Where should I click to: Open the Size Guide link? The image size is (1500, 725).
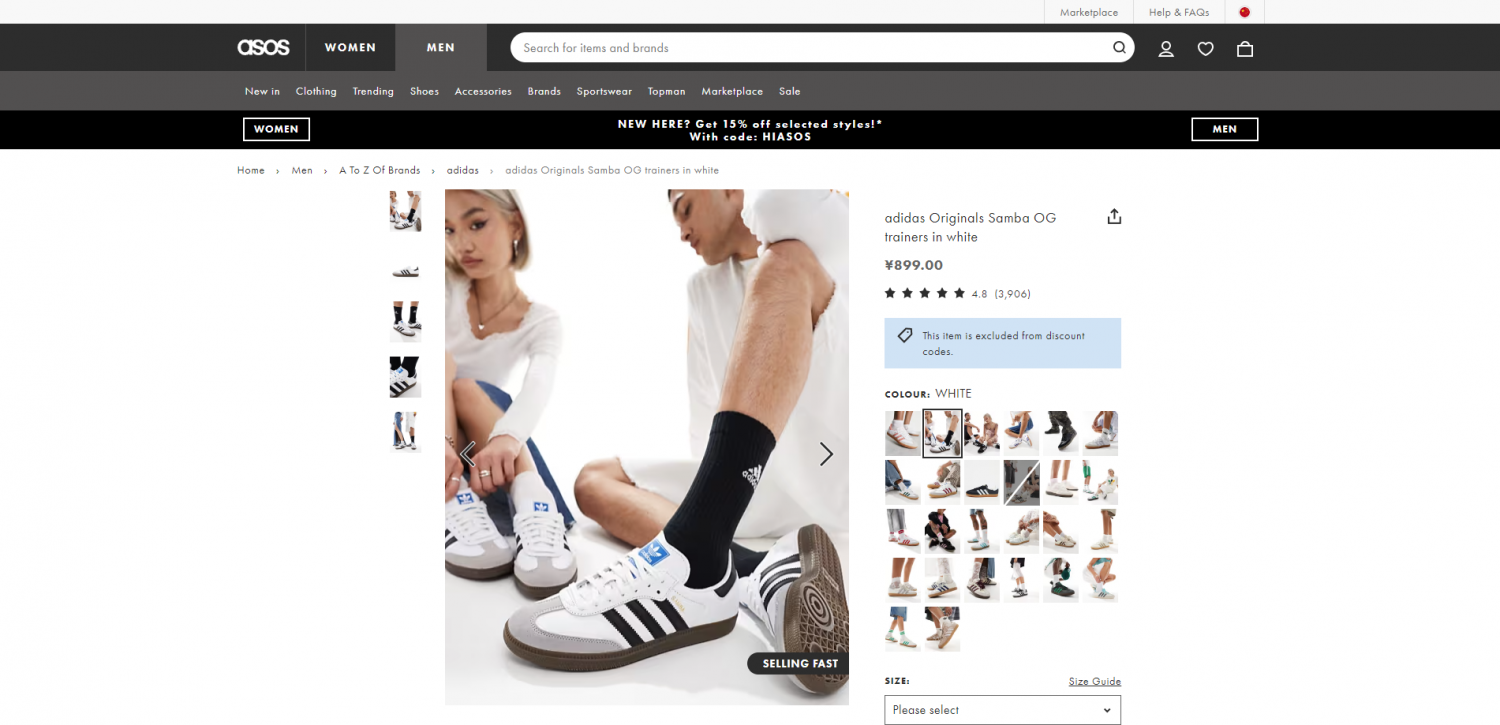[x=1095, y=681]
